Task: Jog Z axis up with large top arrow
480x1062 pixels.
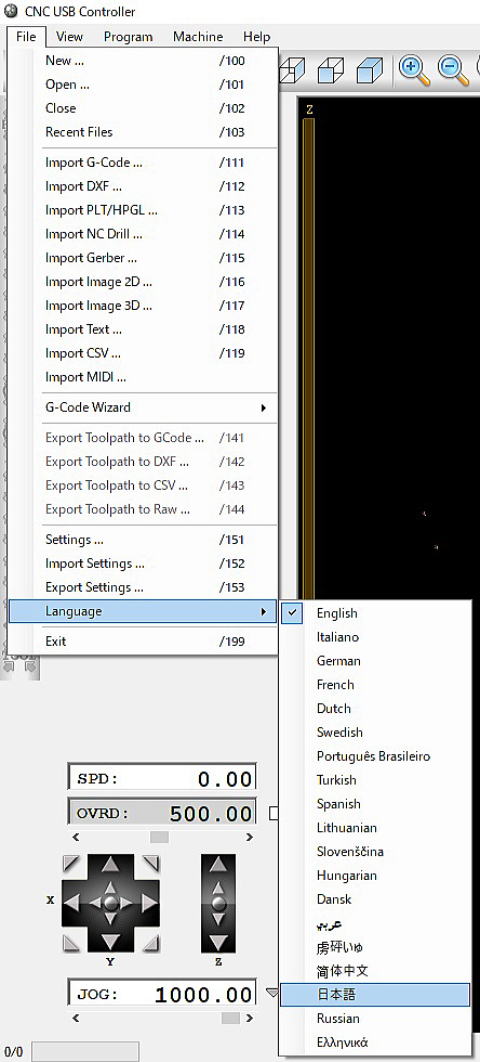Action: click(218, 864)
